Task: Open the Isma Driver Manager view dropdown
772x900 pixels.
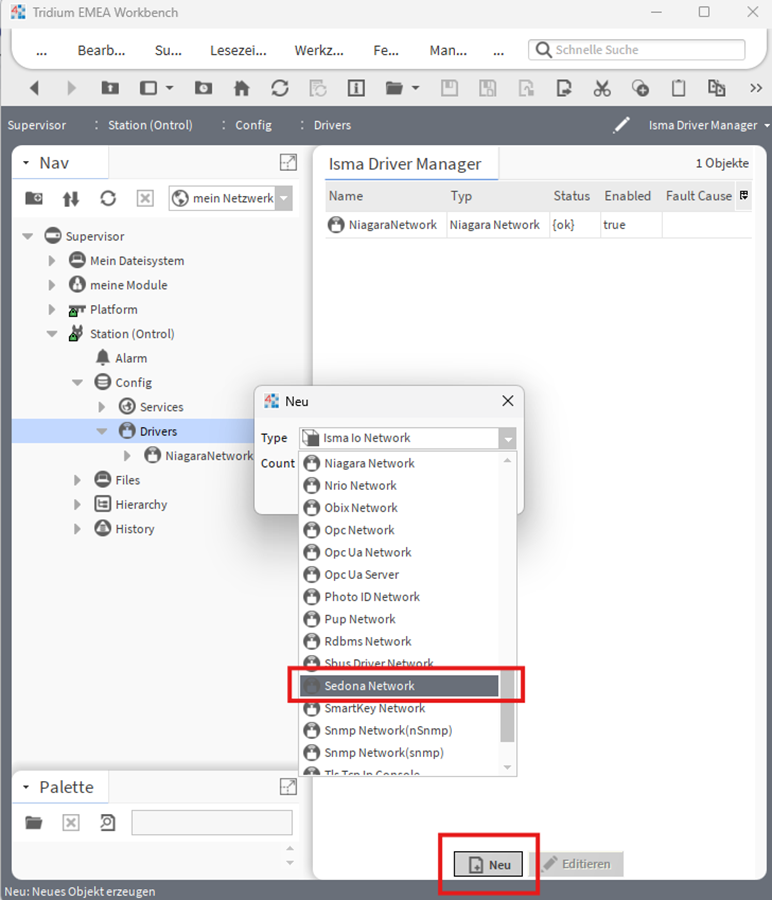Action: [767, 125]
